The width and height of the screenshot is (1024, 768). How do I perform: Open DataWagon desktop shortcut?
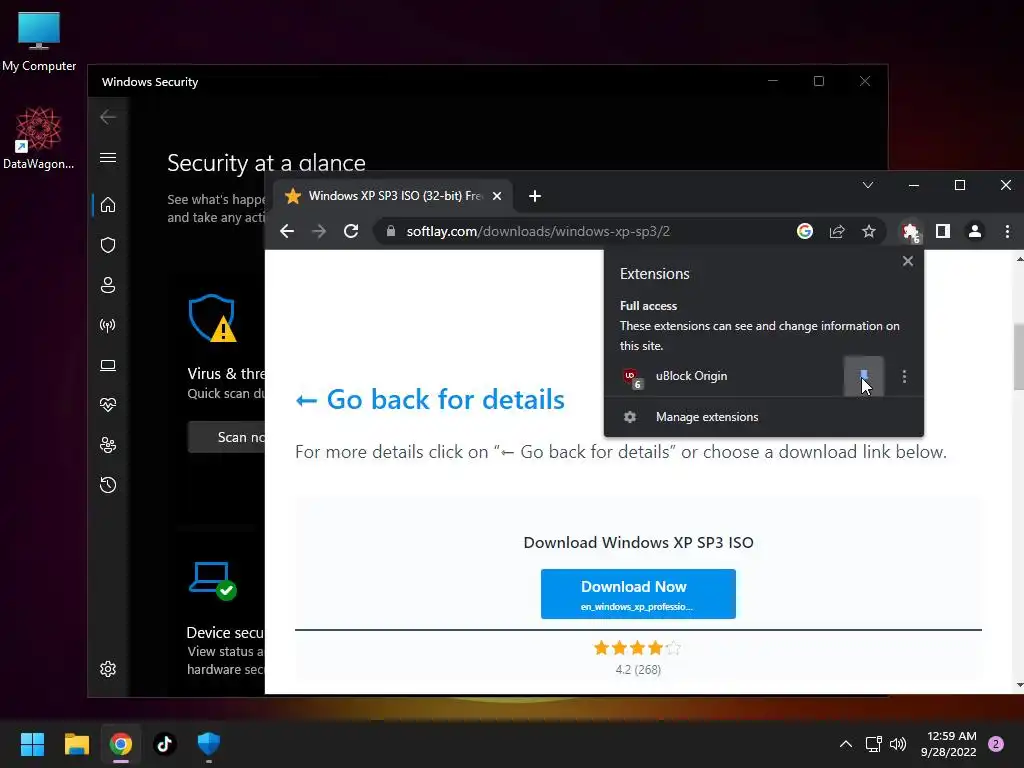click(x=39, y=139)
